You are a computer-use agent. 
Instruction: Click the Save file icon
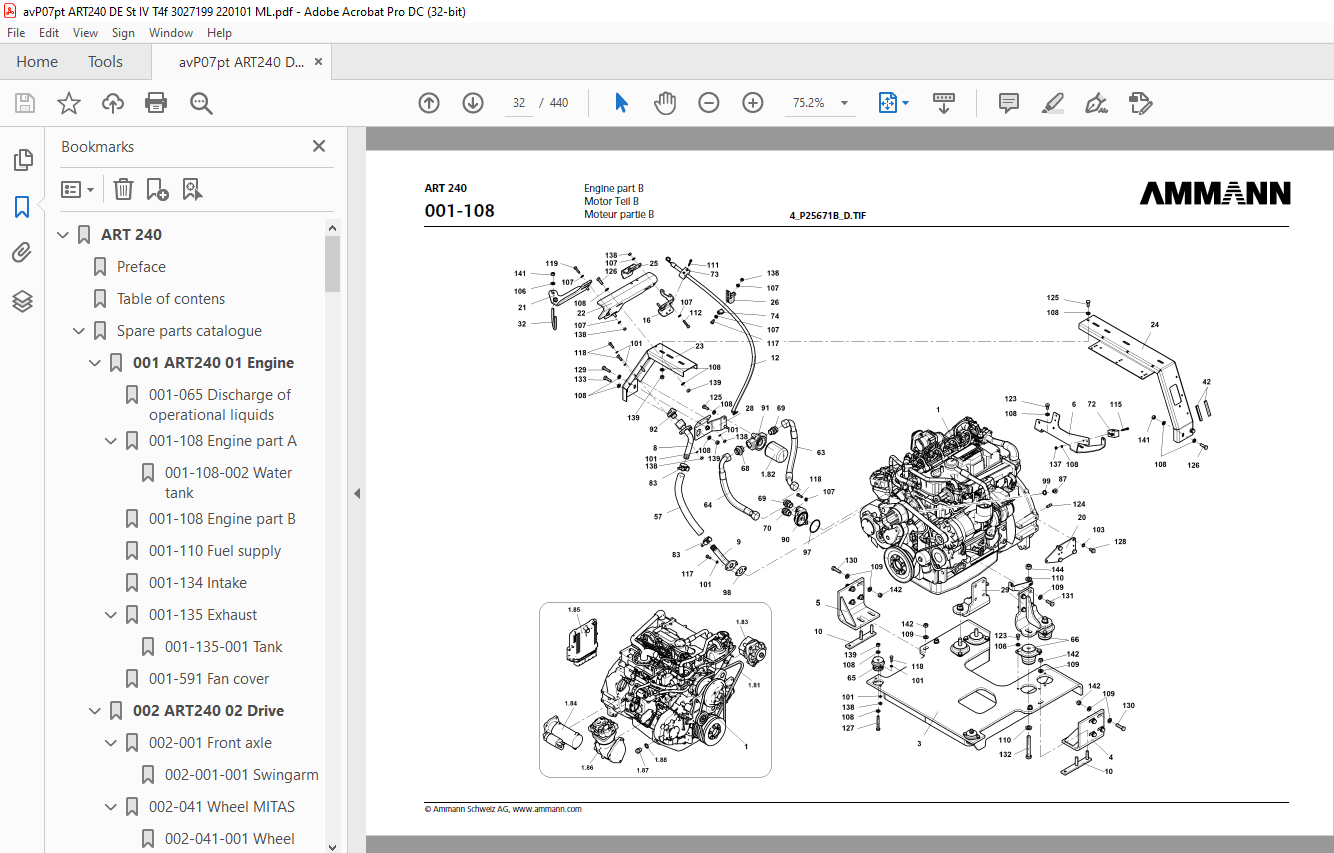pyautogui.click(x=25, y=103)
